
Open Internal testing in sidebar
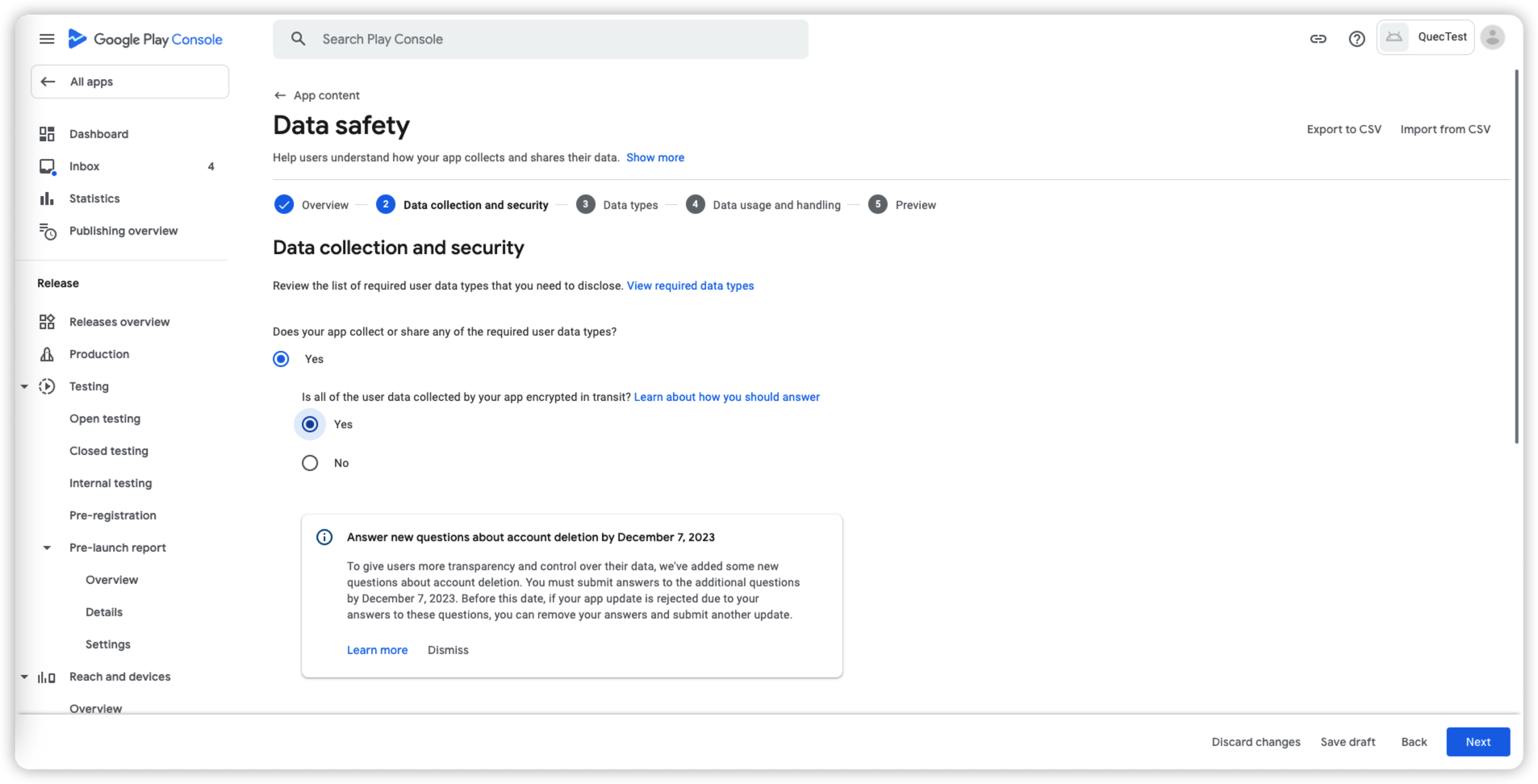(x=111, y=483)
